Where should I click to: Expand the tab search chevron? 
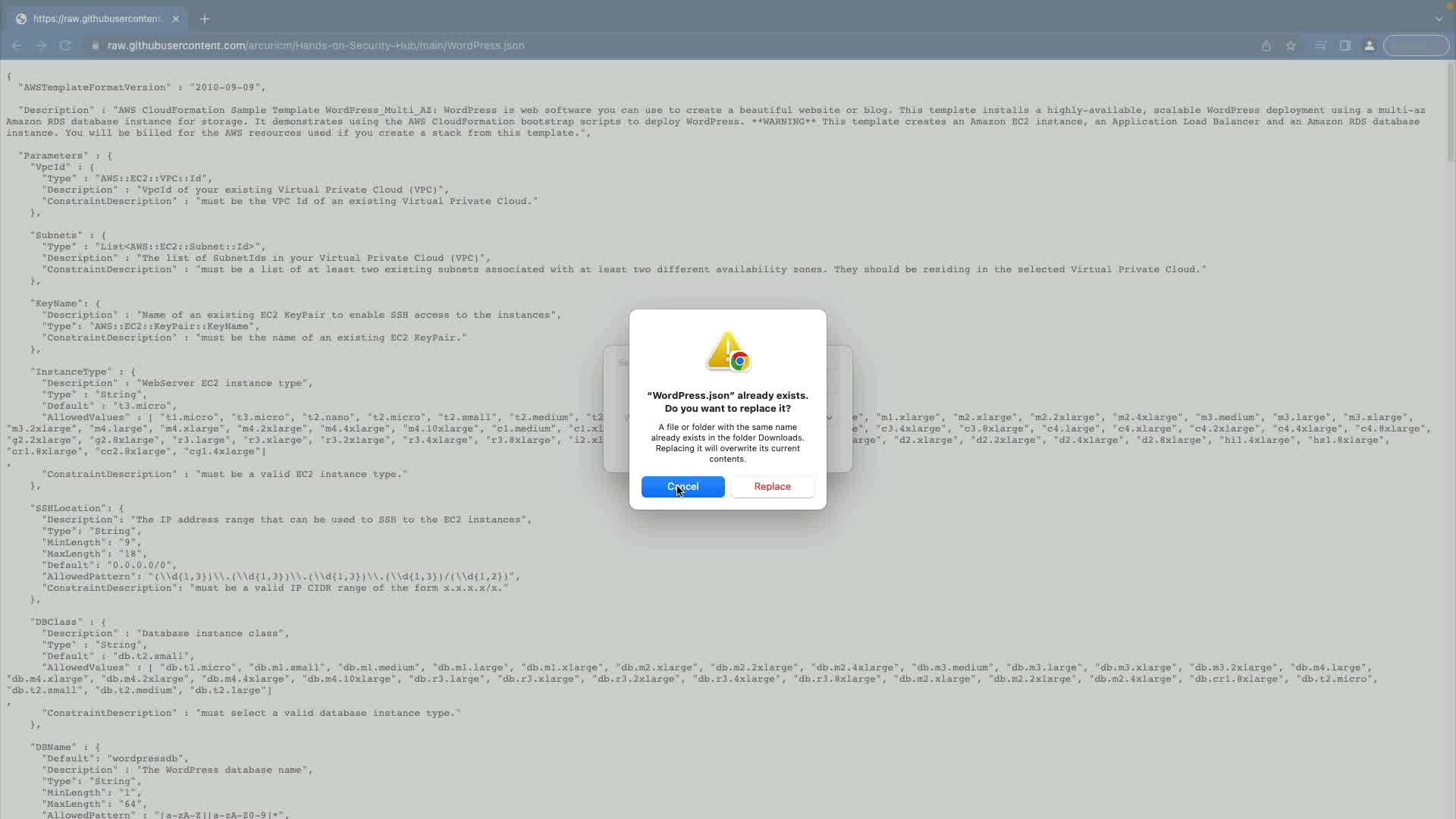pyautogui.click(x=1439, y=18)
